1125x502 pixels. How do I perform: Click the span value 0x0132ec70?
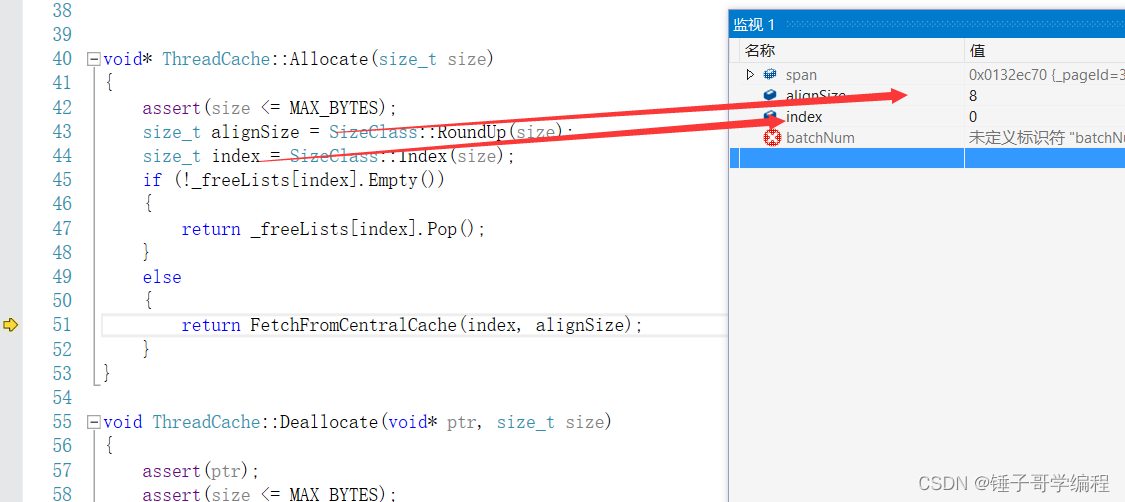[x=1046, y=75]
